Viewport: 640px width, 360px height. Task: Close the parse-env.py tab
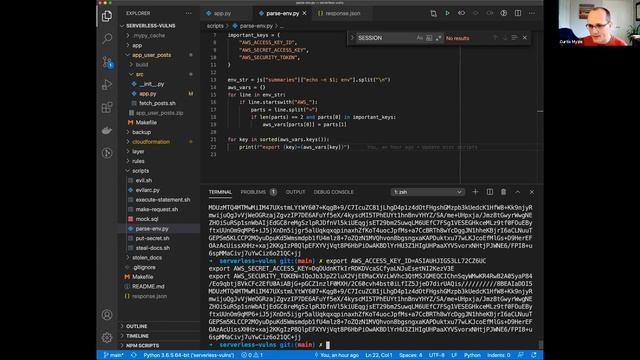coord(304,13)
